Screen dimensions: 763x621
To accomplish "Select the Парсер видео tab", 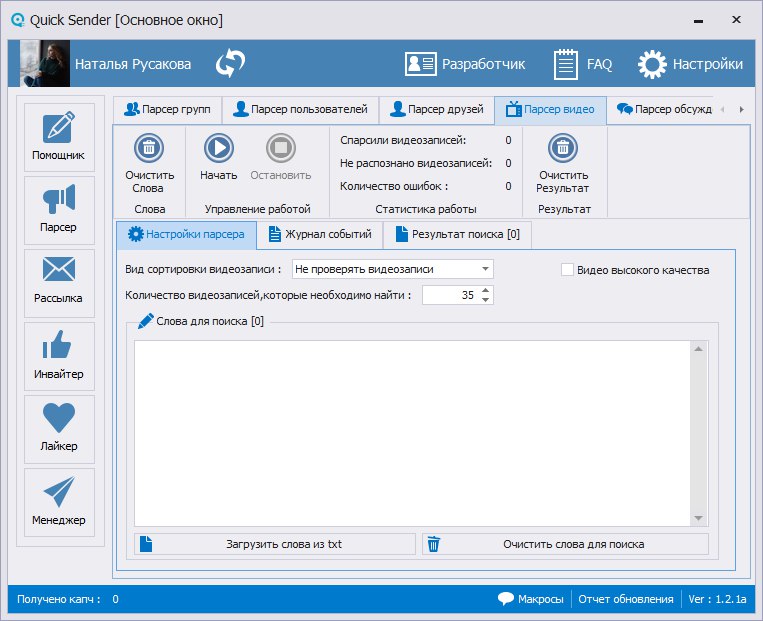I will [x=550, y=110].
